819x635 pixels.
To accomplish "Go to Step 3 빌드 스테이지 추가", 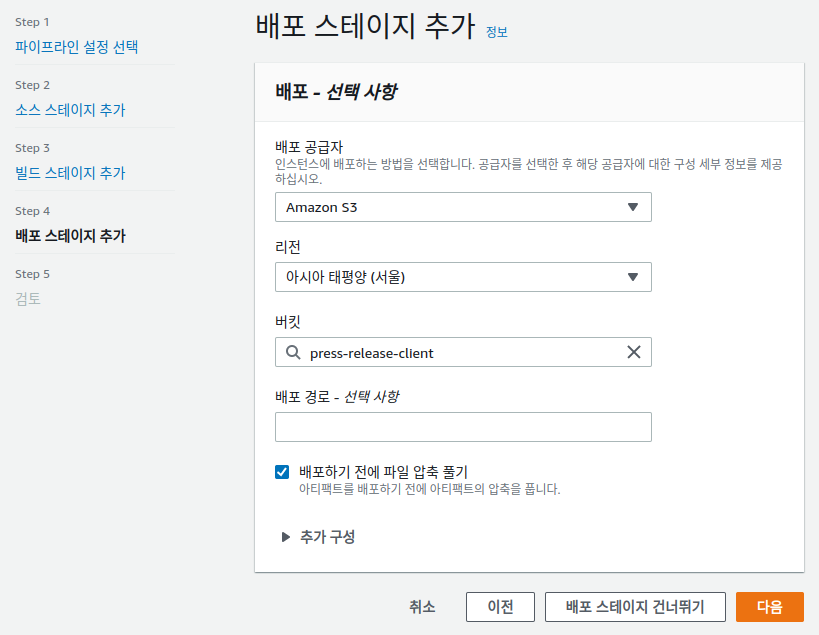I will 70,173.
